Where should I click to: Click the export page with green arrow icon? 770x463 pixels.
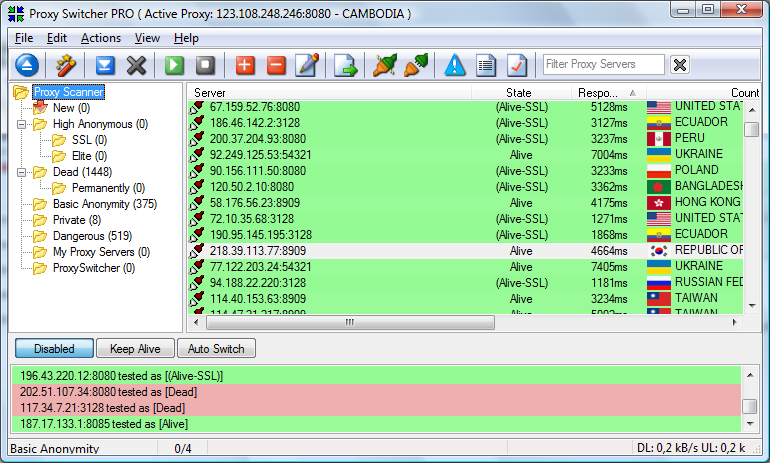(x=345, y=65)
